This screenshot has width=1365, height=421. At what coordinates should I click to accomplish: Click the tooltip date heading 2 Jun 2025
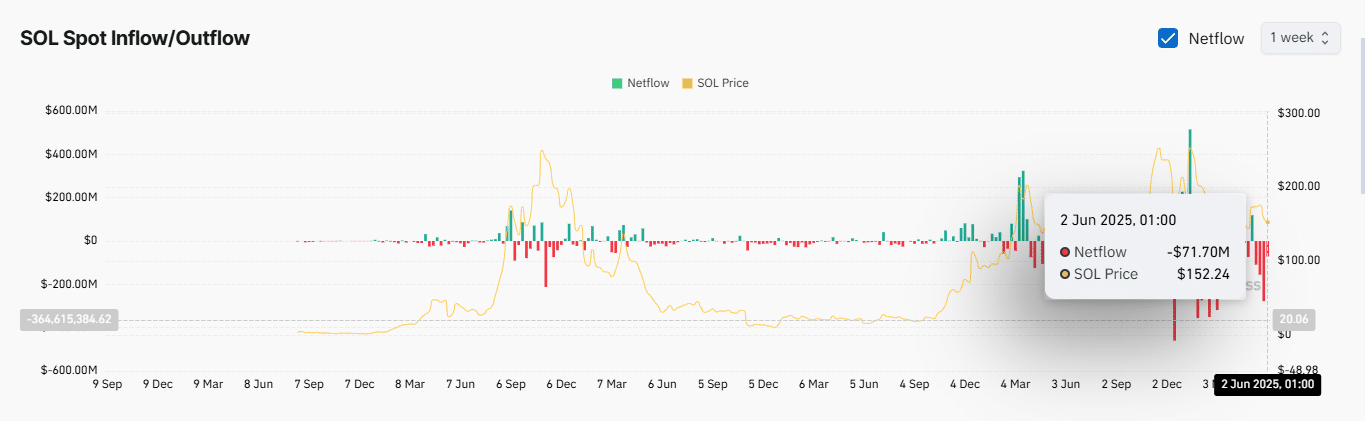pyautogui.click(x=1118, y=220)
